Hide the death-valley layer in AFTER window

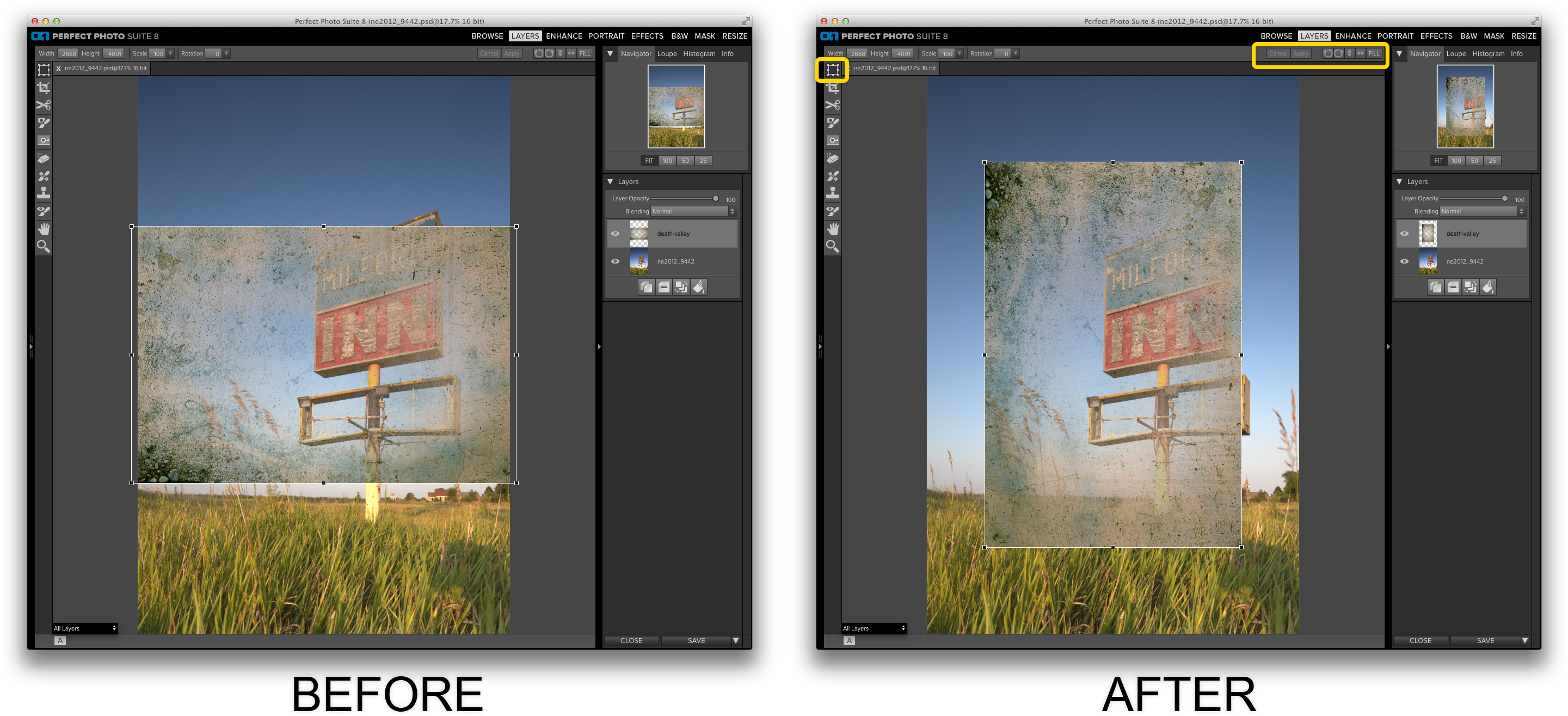pyautogui.click(x=1404, y=234)
